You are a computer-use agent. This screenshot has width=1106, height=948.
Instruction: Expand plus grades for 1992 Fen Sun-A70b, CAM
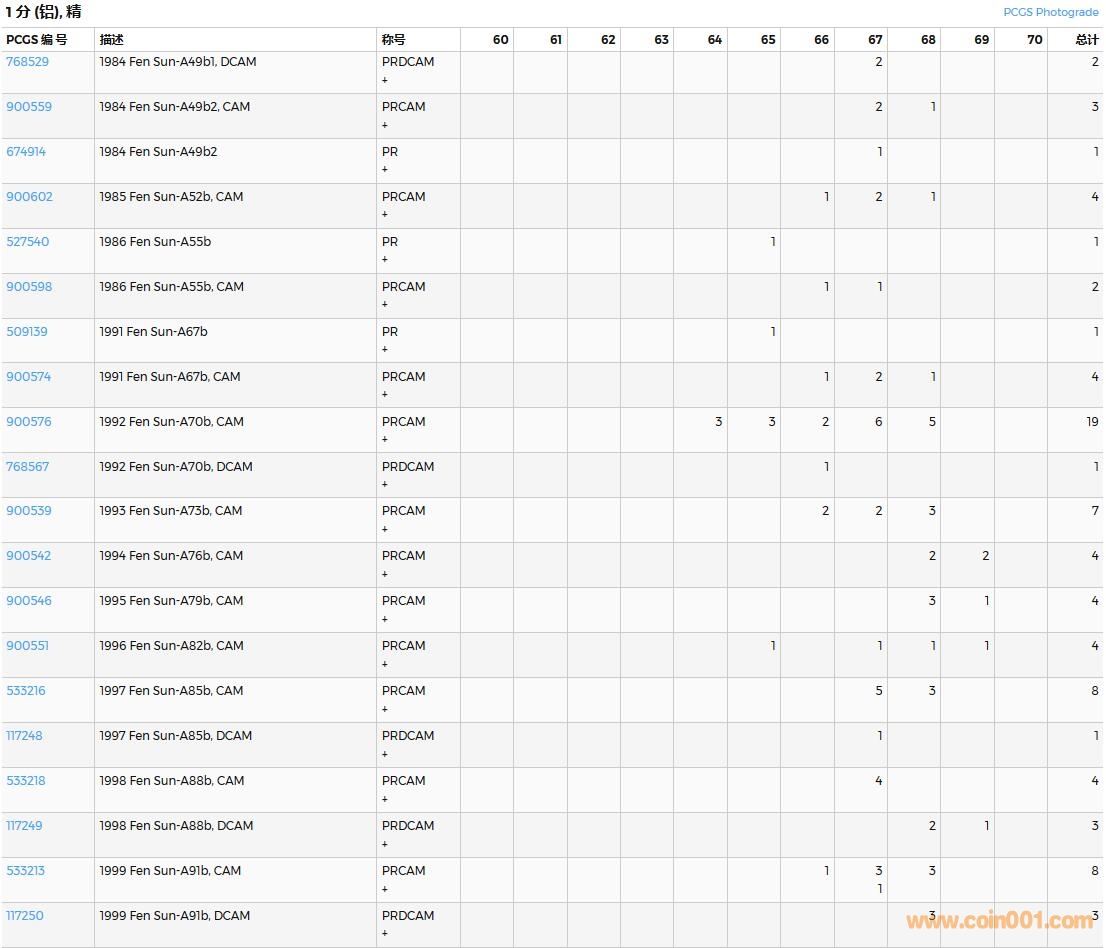[385, 440]
